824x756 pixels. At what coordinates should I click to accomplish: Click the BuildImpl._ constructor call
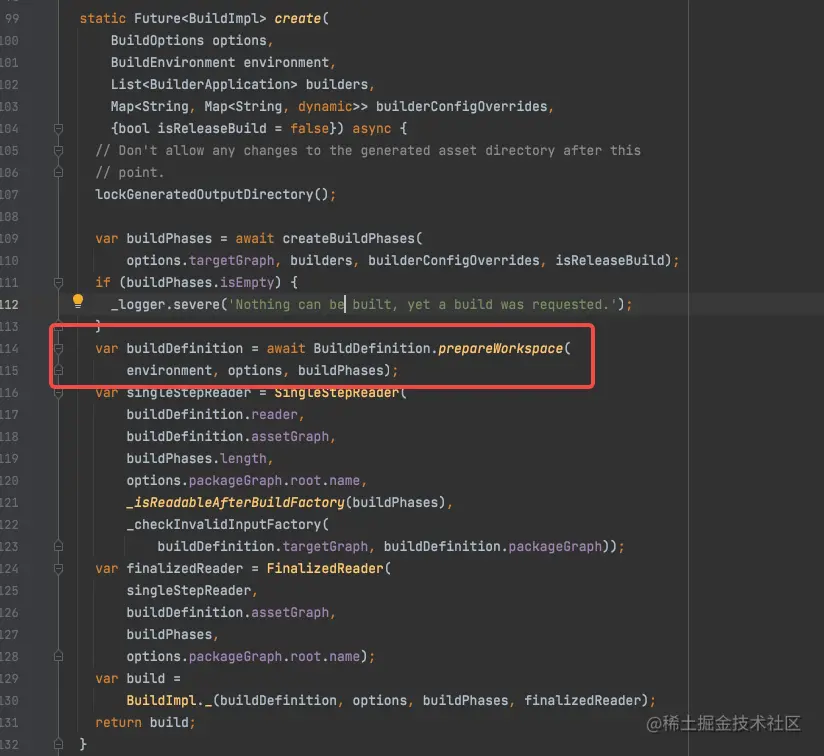coord(170,700)
